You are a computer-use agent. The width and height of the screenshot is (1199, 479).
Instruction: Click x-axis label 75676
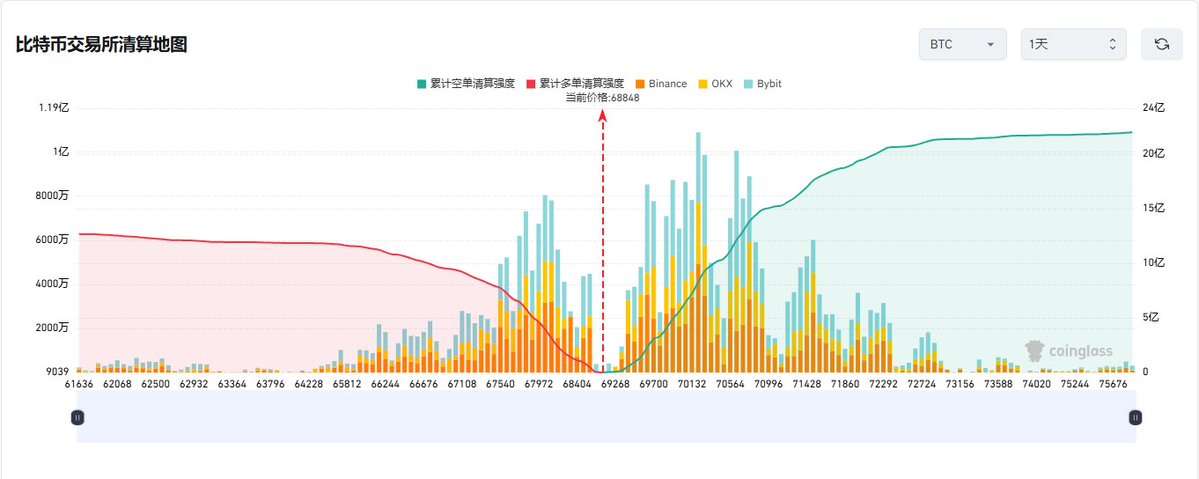[x=1113, y=383]
